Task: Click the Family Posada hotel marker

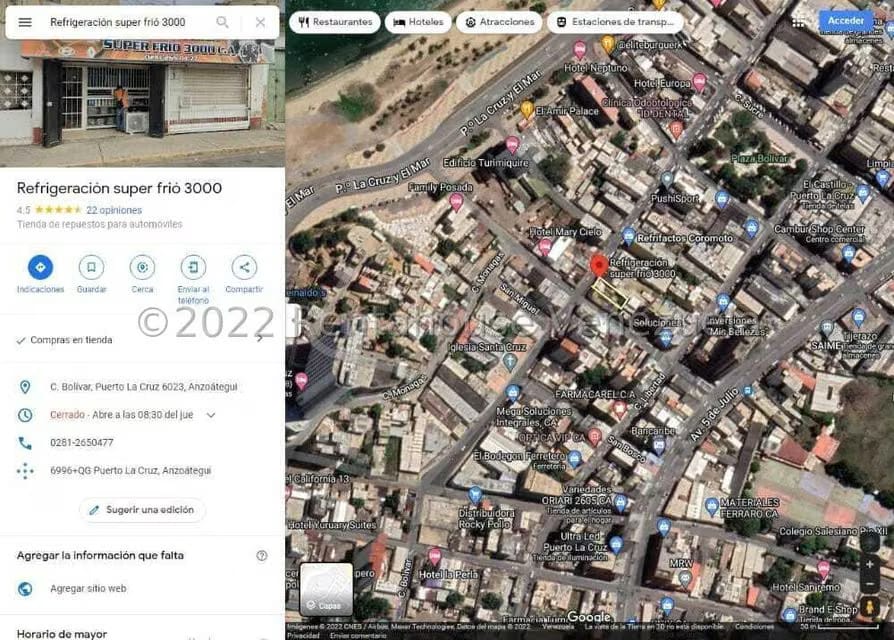Action: click(456, 202)
